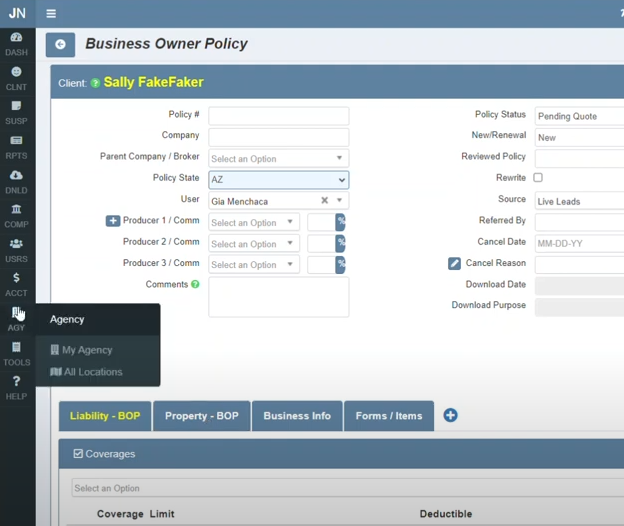624x526 pixels.
Task: Open the Parent Company / Broker dropdown
Action: (x=278, y=159)
